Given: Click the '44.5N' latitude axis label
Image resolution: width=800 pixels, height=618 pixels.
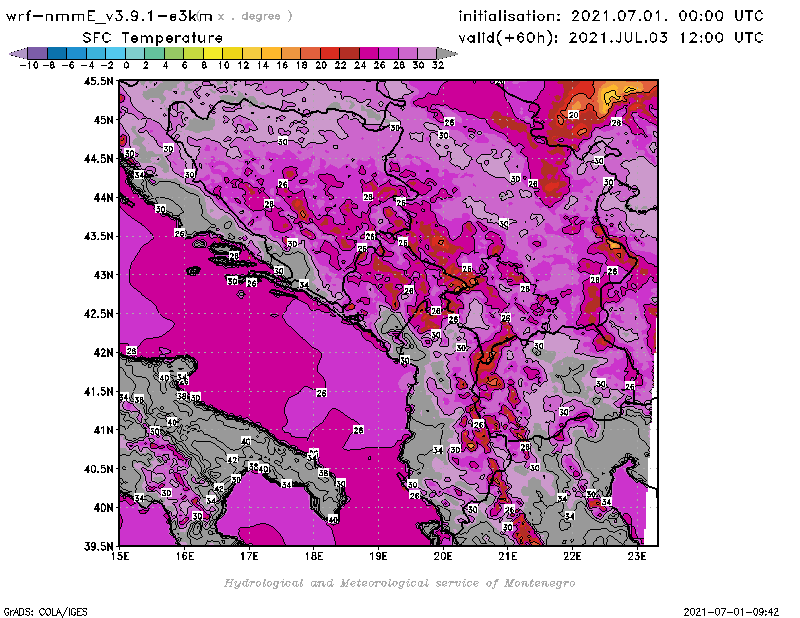Looking at the screenshot, I should click(98, 158).
